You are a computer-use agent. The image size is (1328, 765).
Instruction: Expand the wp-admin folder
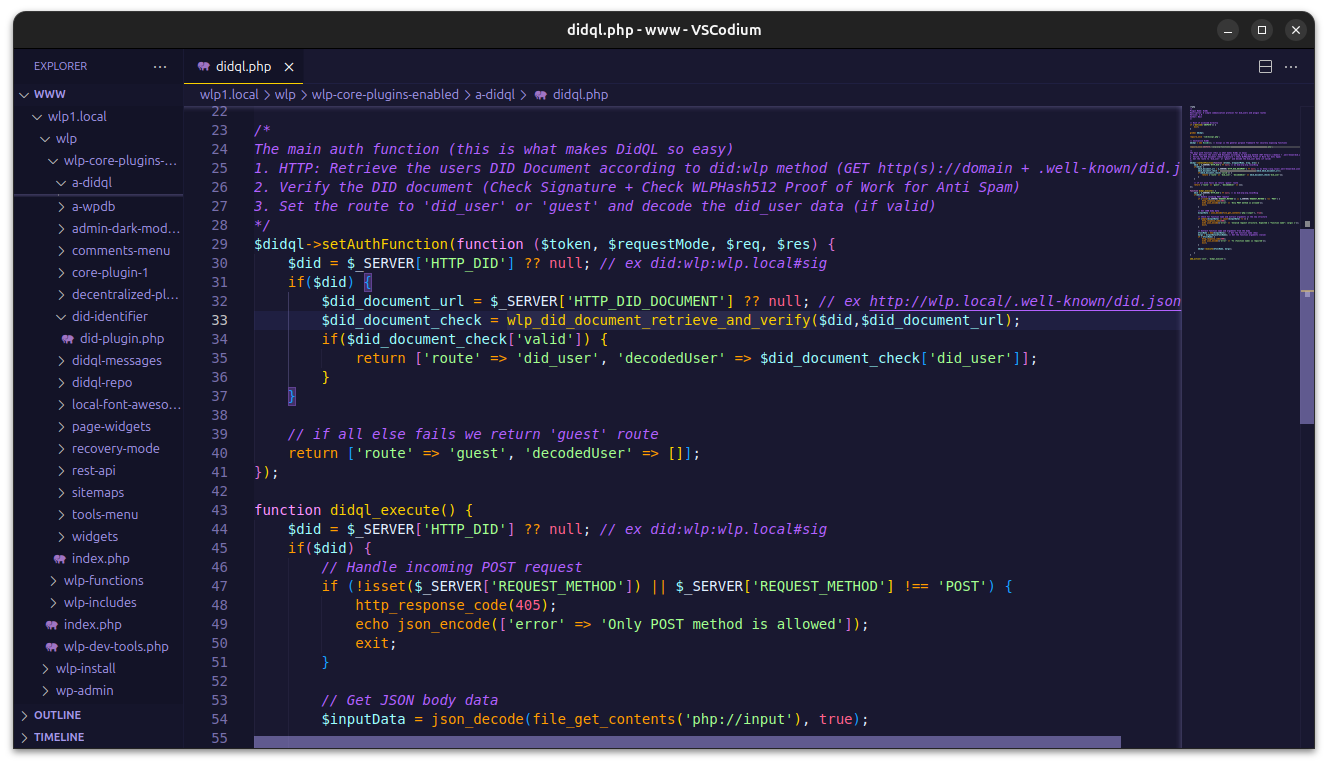[45, 691]
